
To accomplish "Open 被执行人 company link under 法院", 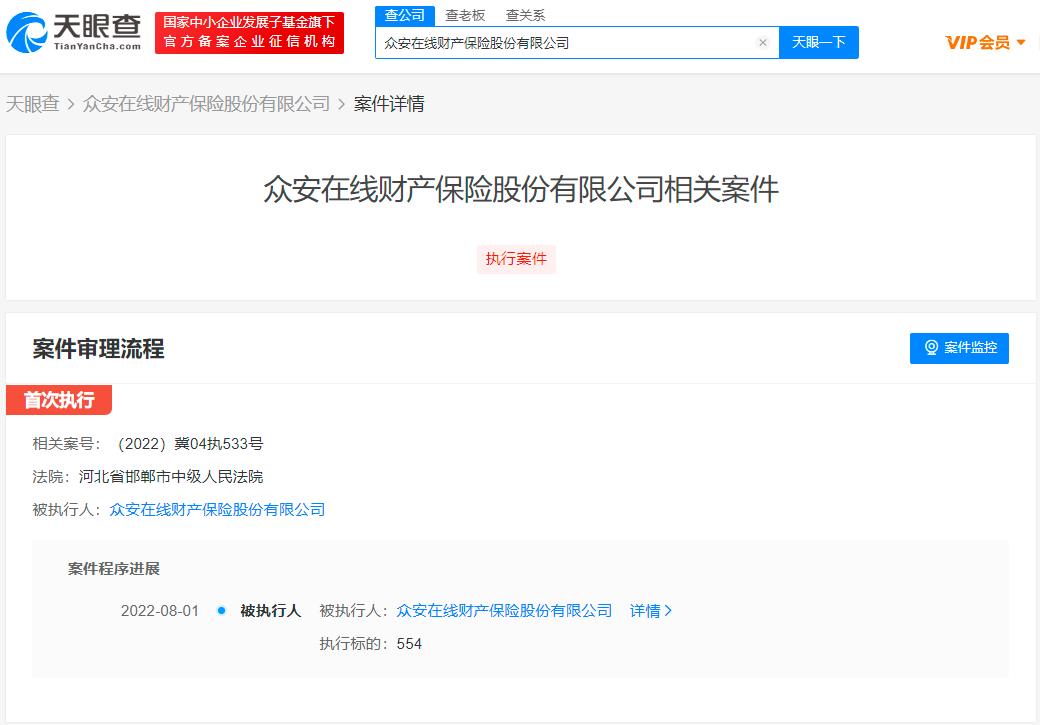I will (217, 509).
